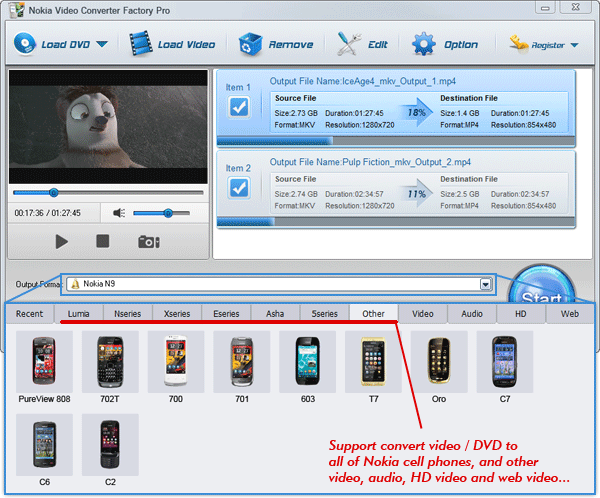This screenshot has width=600, height=498.
Task: Click the Edit label
Action: [x=378, y=45]
